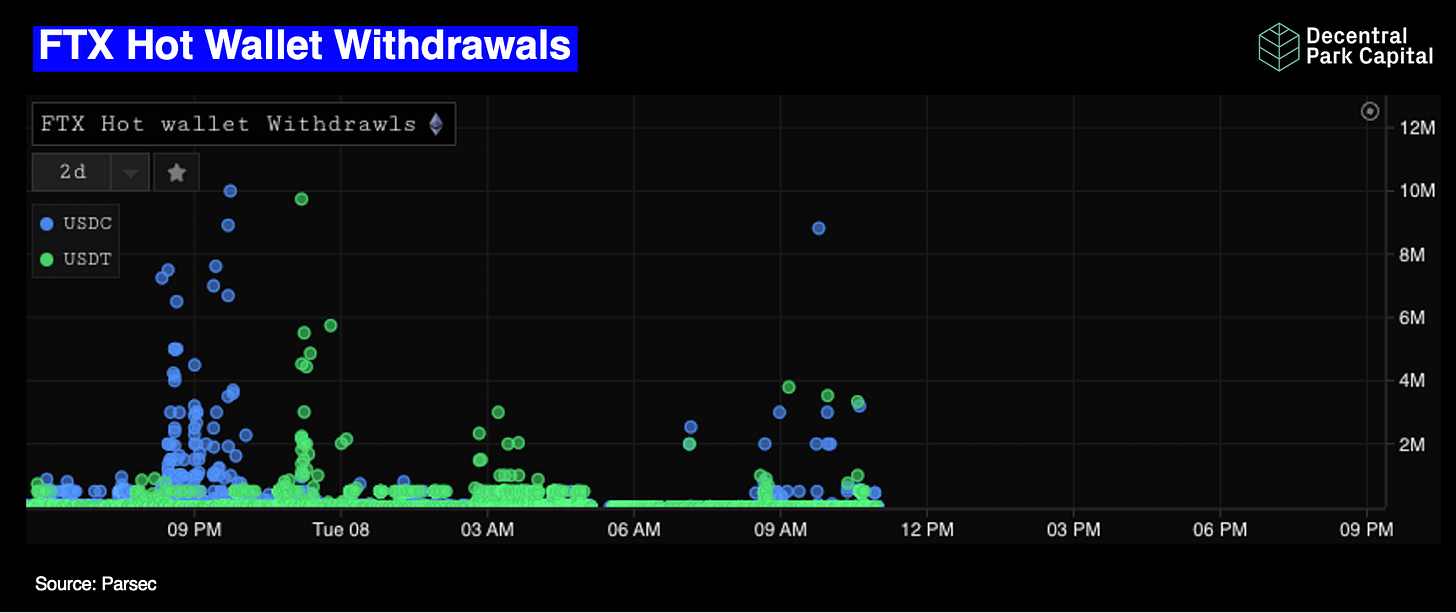Screen dimensions: 1456x613
Task: Select the FTX Hot Wallet Withdrawals heading
Action: click(x=305, y=47)
